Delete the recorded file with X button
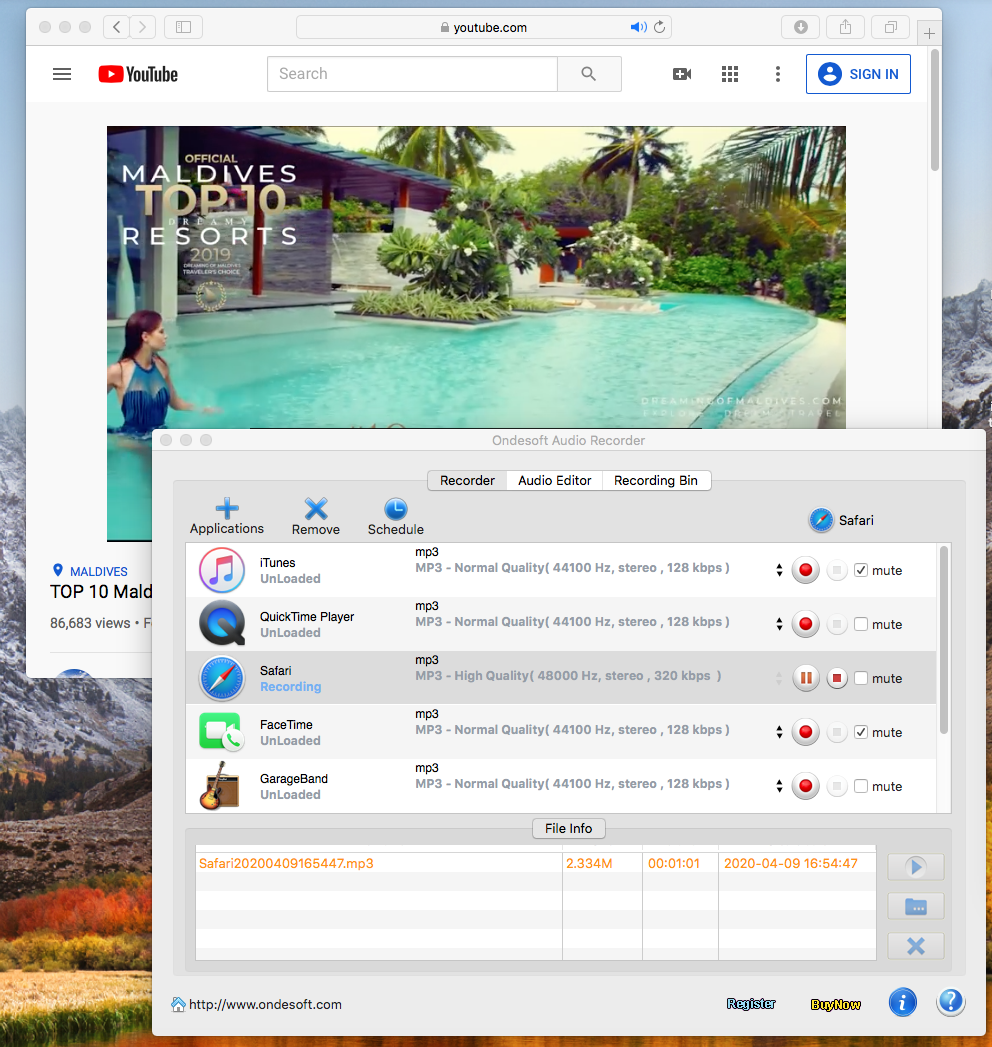This screenshot has width=992, height=1047. [915, 946]
